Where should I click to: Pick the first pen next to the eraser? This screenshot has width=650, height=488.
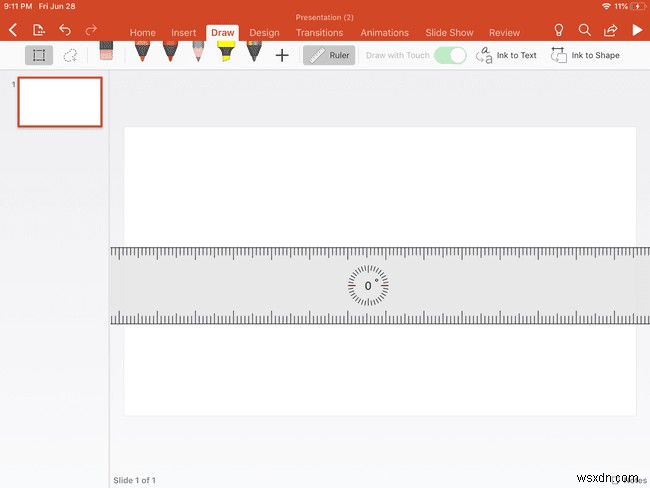(142, 51)
